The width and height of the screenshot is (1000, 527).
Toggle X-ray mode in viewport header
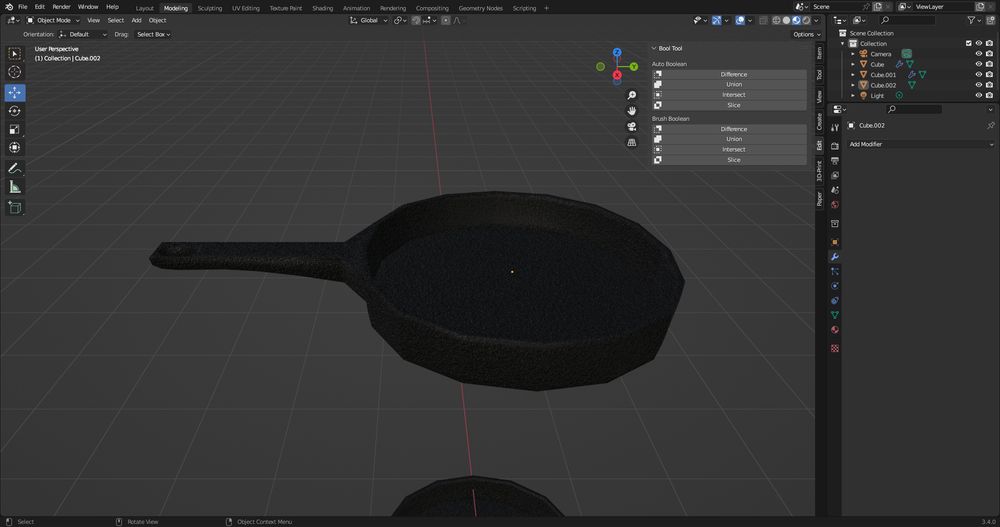coord(763,20)
